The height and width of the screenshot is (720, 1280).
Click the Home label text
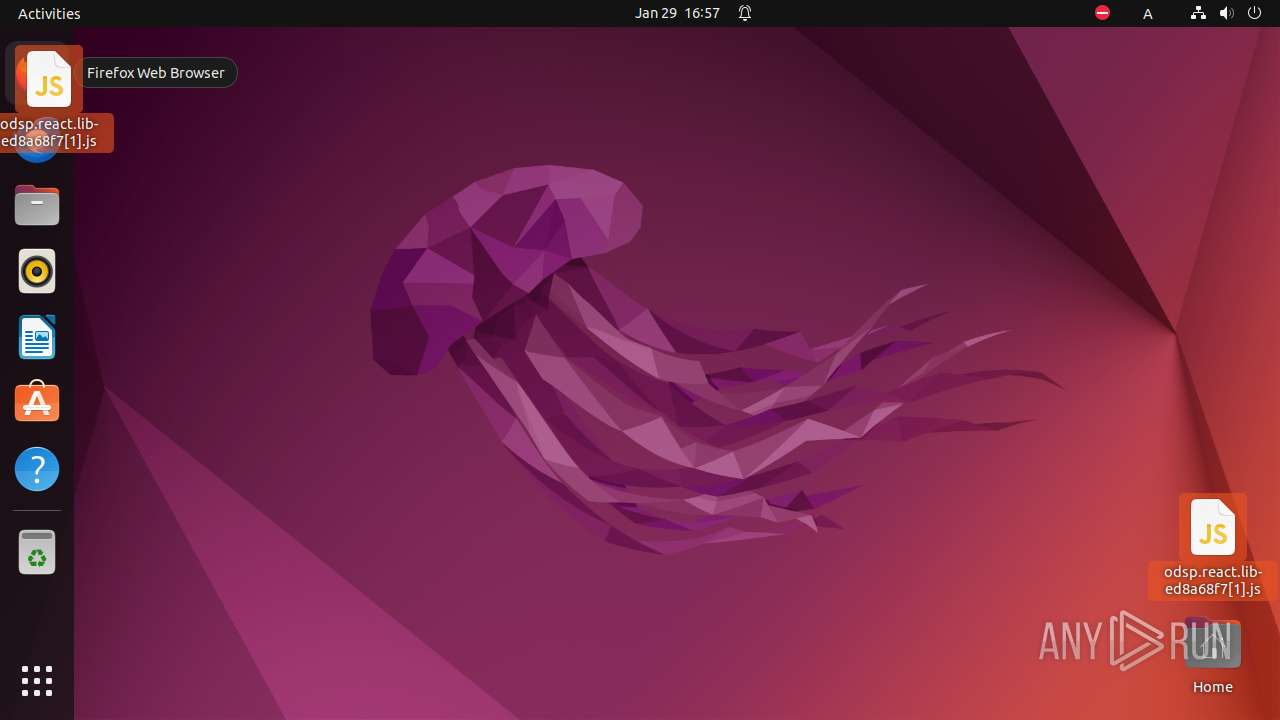[x=1213, y=687]
